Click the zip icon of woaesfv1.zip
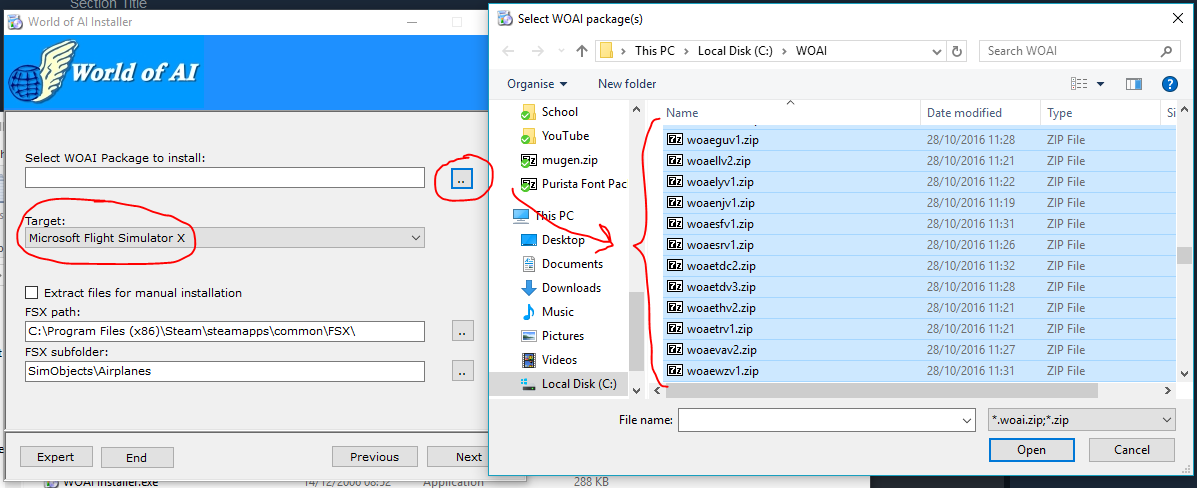 point(675,224)
